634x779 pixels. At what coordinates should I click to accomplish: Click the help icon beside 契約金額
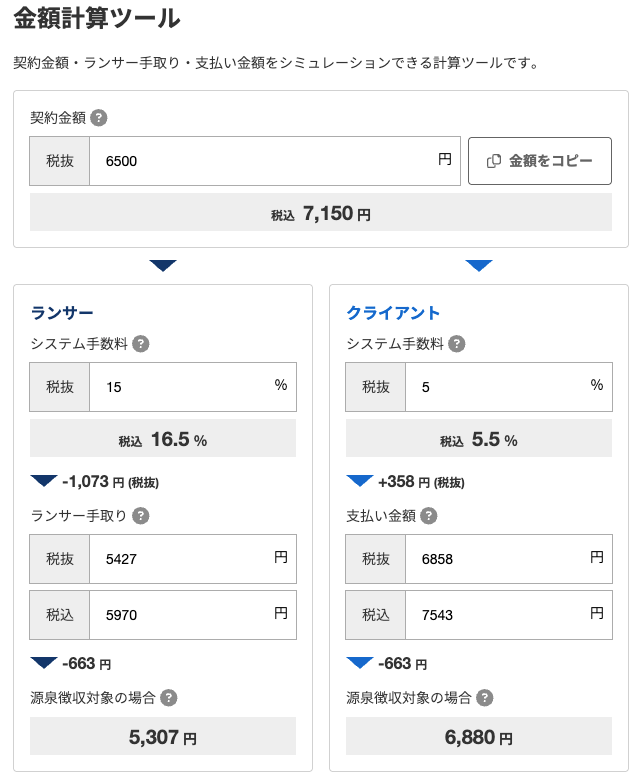(98, 118)
